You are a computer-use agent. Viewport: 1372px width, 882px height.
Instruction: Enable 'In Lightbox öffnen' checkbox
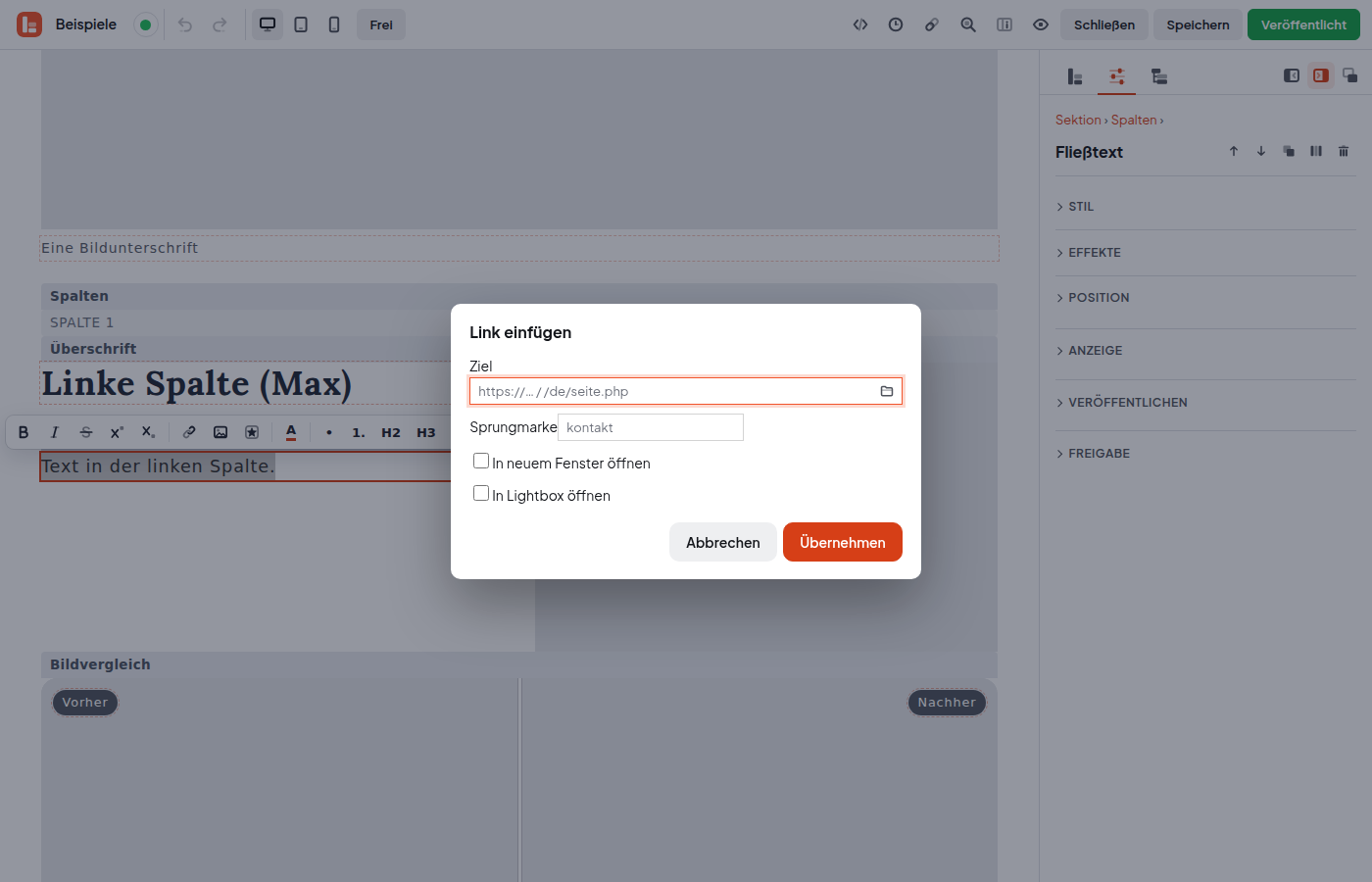481,493
